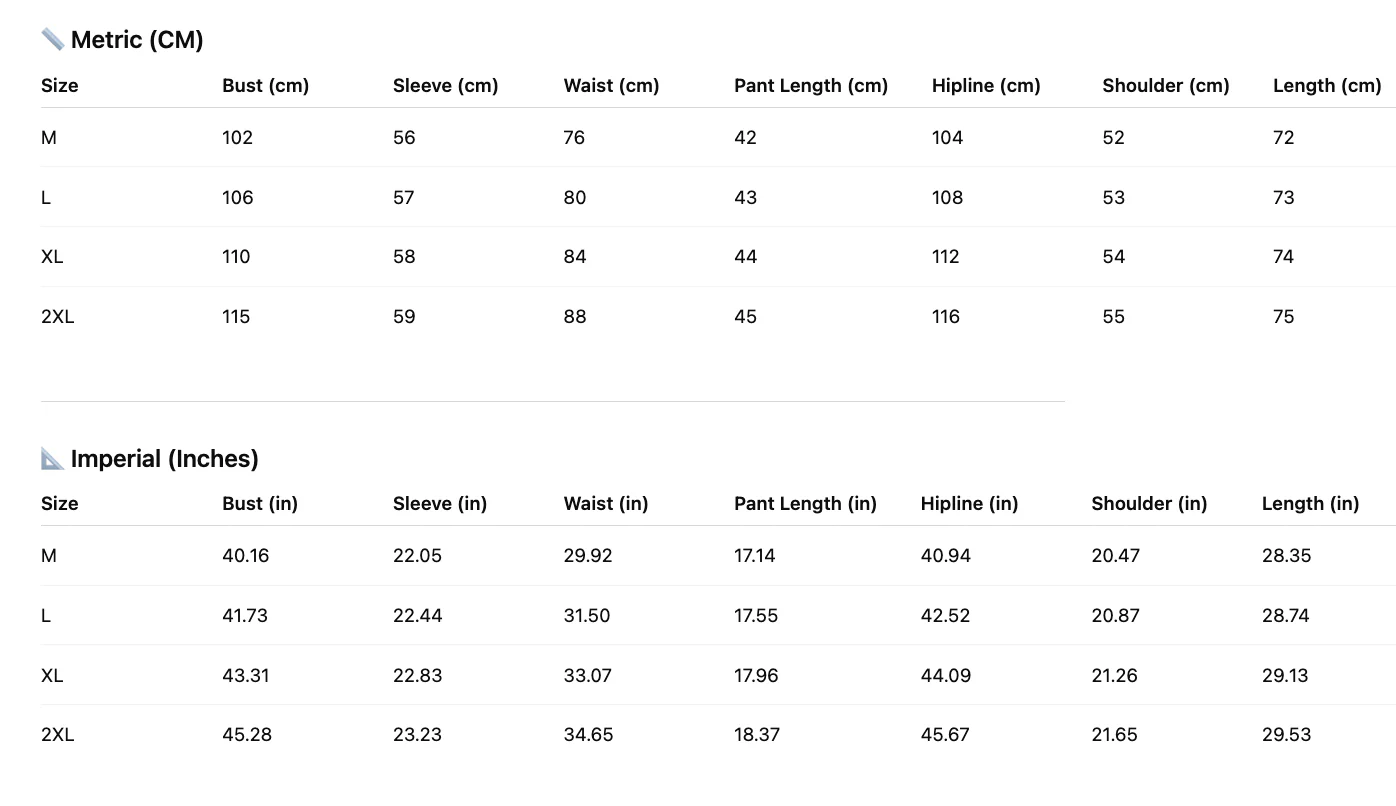Click the Bust (cm) column header
This screenshot has width=1396, height=806.
(265, 86)
